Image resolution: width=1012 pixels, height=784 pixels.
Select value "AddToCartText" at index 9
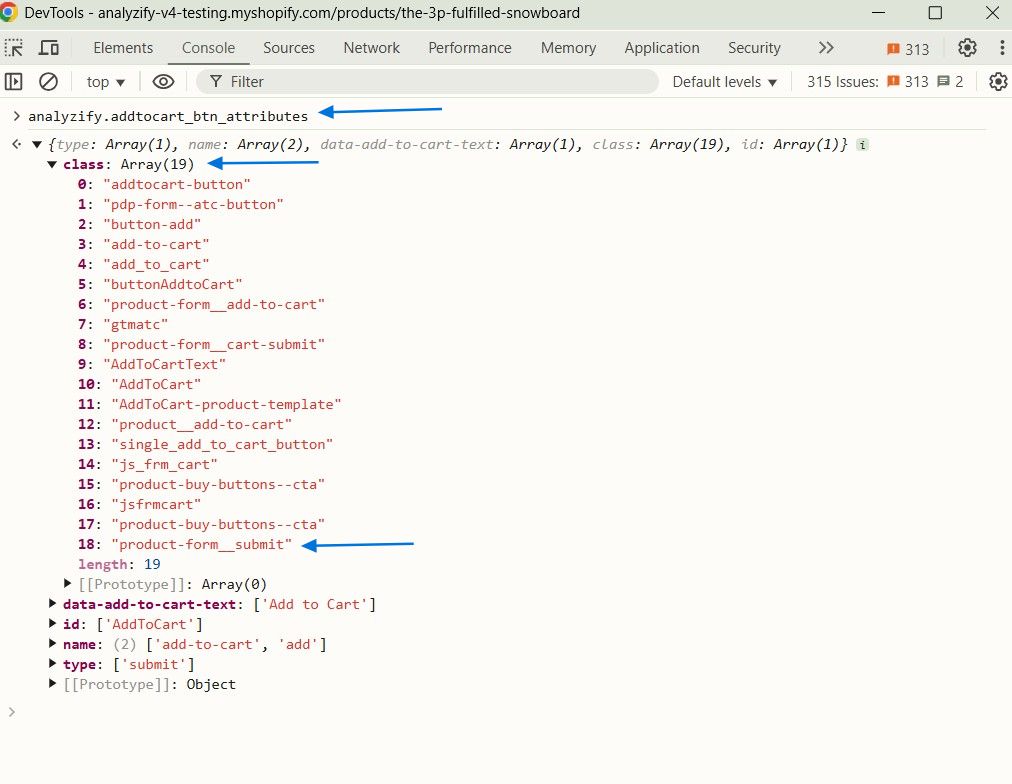pos(165,365)
